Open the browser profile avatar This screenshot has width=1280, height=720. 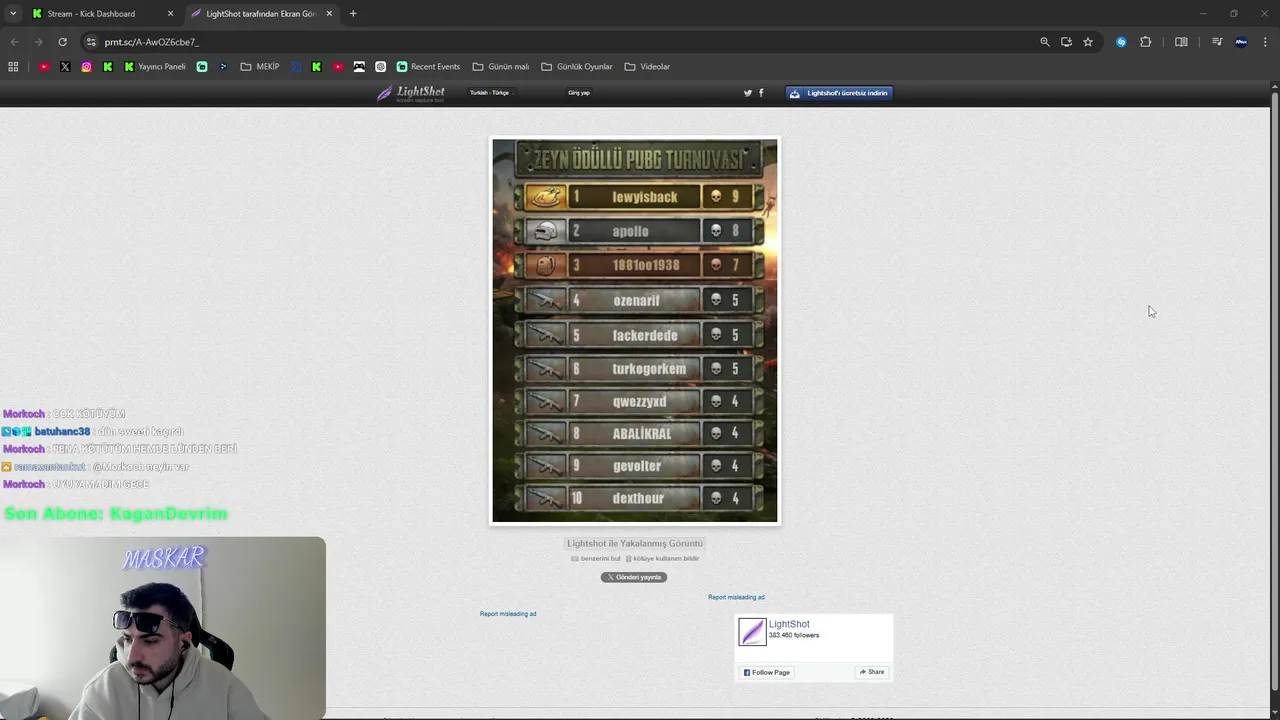1241,42
